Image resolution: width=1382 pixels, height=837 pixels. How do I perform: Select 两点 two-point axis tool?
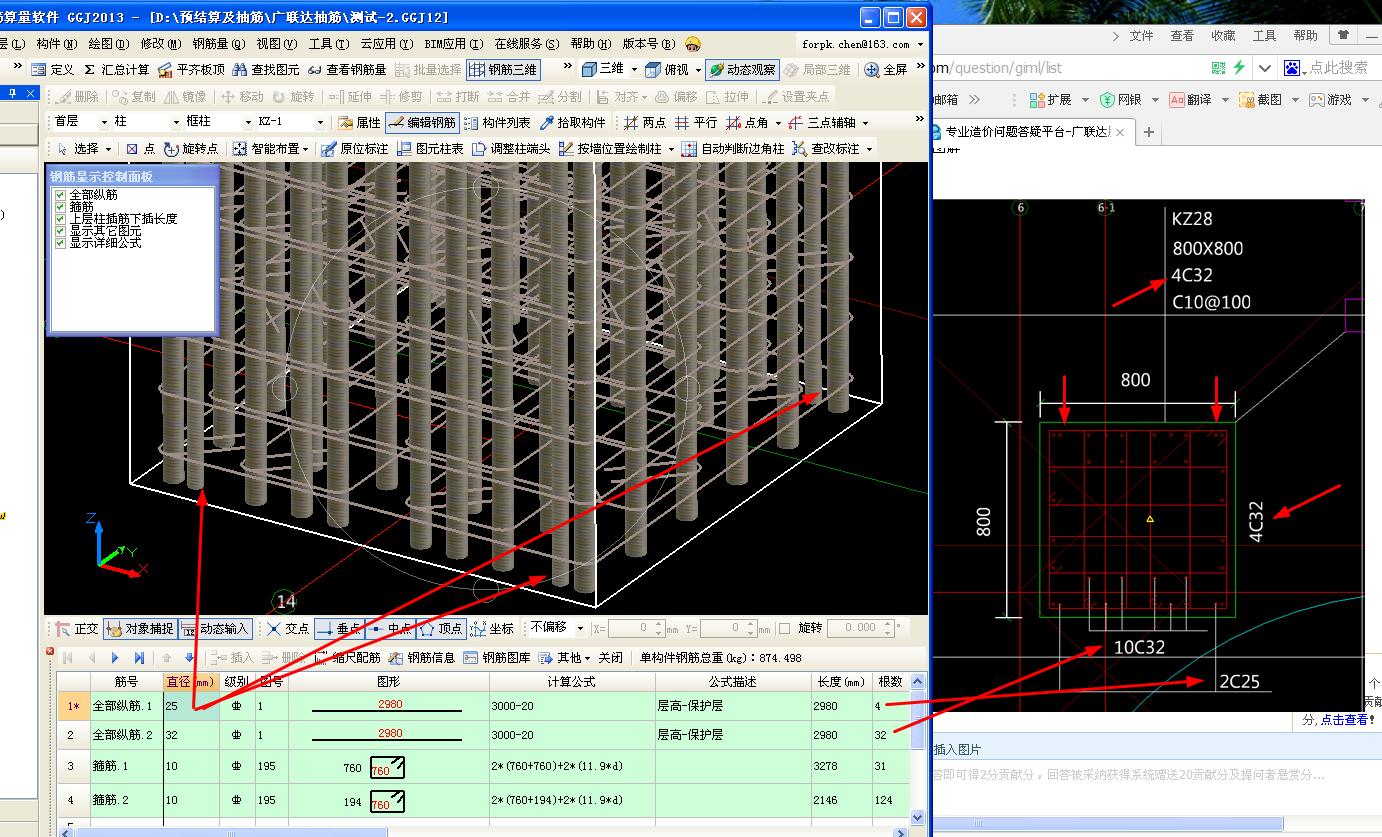pyautogui.click(x=645, y=122)
